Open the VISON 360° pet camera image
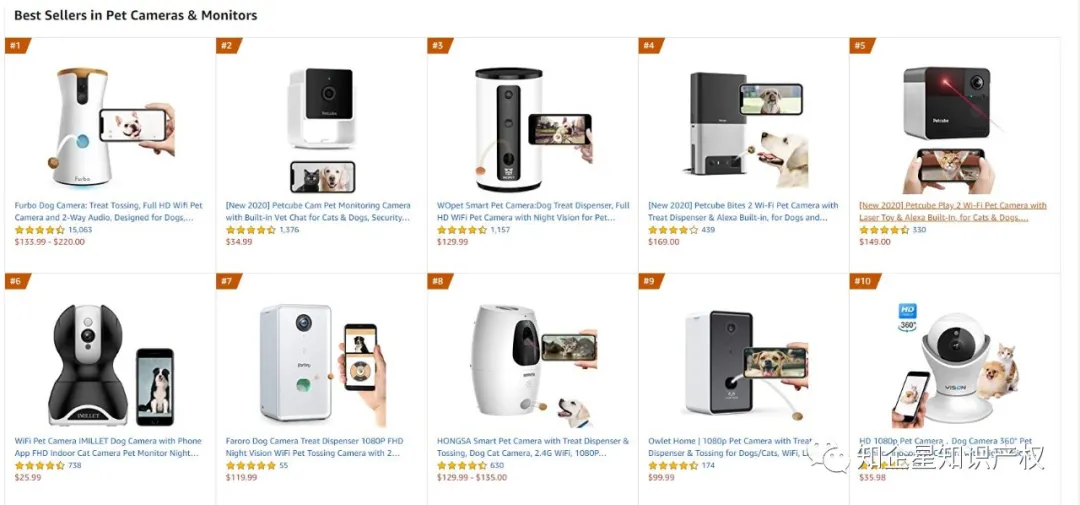 click(955, 365)
